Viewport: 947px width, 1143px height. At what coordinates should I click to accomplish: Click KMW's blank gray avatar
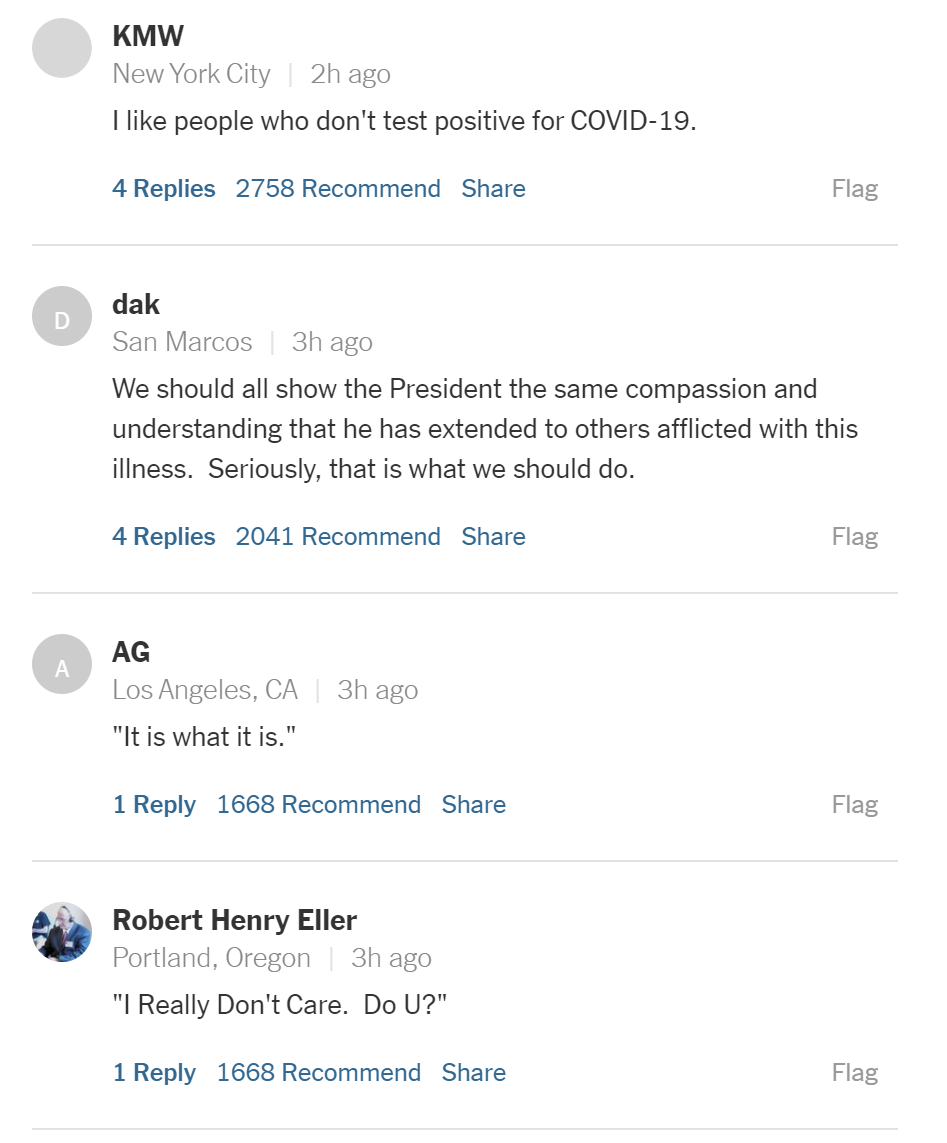coord(62,48)
